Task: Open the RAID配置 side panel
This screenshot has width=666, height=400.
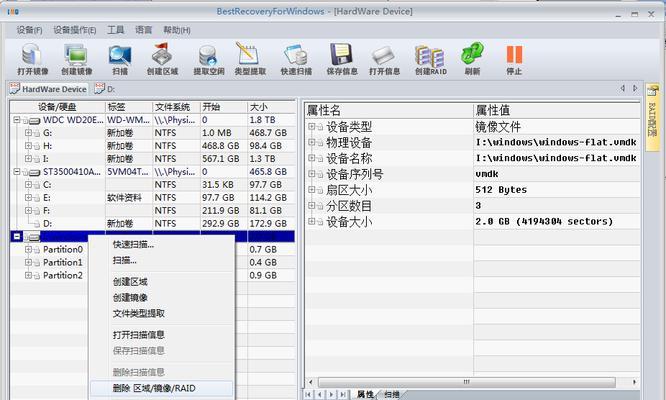Action: tap(652, 117)
